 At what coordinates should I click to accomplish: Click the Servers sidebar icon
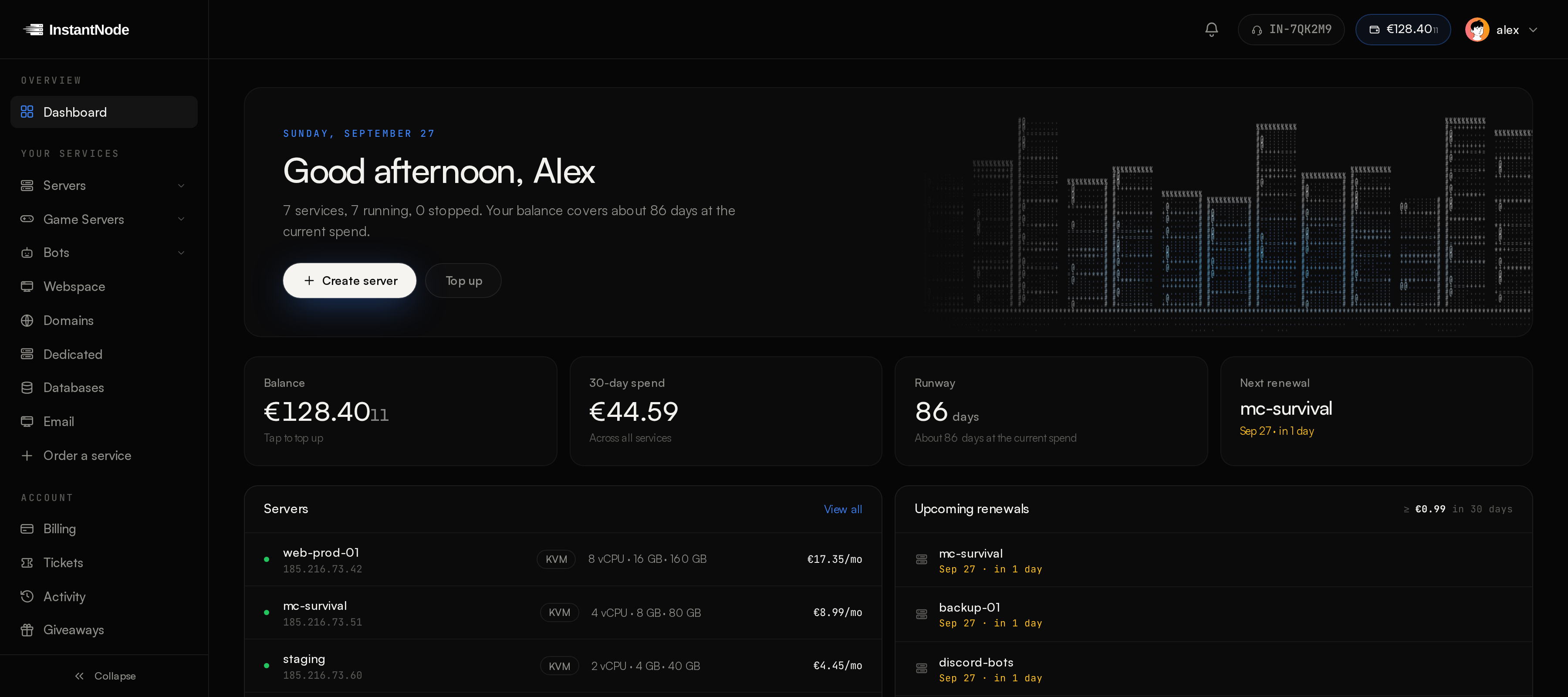pyautogui.click(x=27, y=185)
